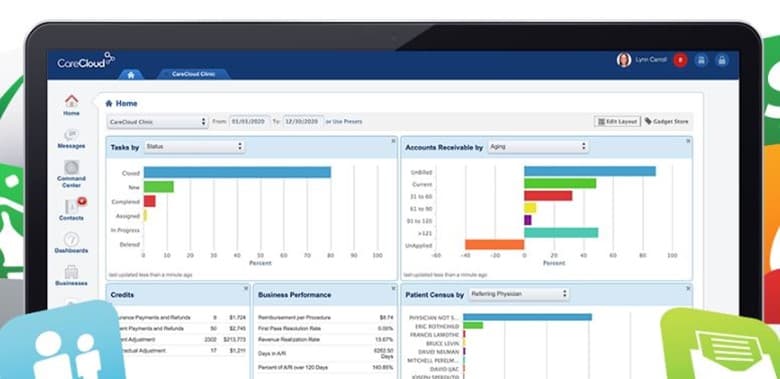Viewport: 780px width, 379px height.
Task: Click the Home breadcrumb heading
Action: [121, 103]
